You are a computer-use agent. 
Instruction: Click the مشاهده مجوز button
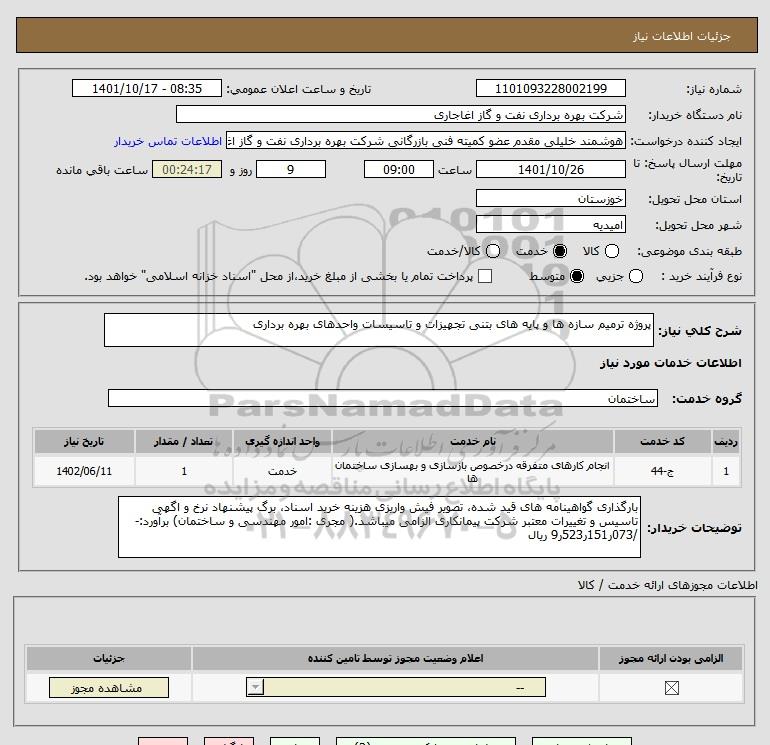pos(109,688)
